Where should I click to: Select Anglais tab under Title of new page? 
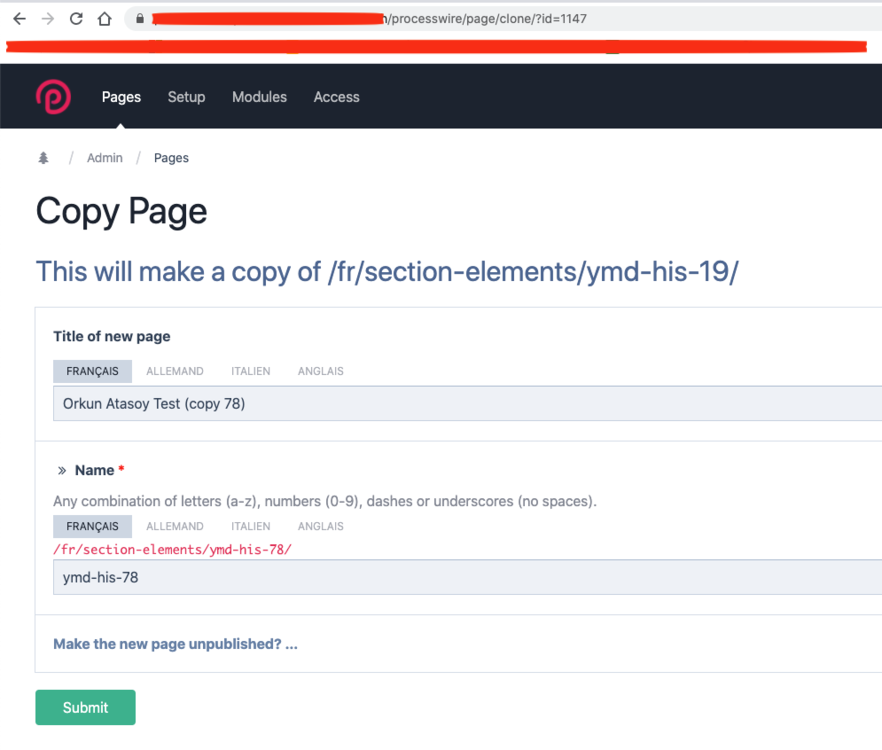(x=320, y=371)
